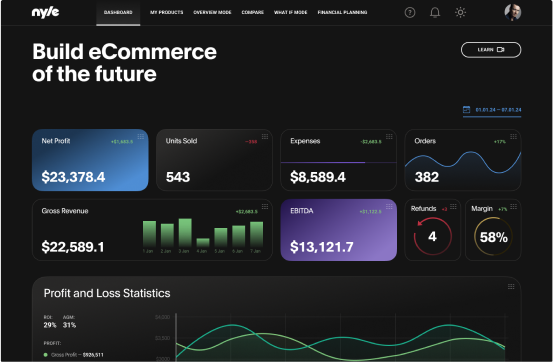Screen dimensions: 553x362
Task: Open the user profile avatar
Action: pos(512,12)
